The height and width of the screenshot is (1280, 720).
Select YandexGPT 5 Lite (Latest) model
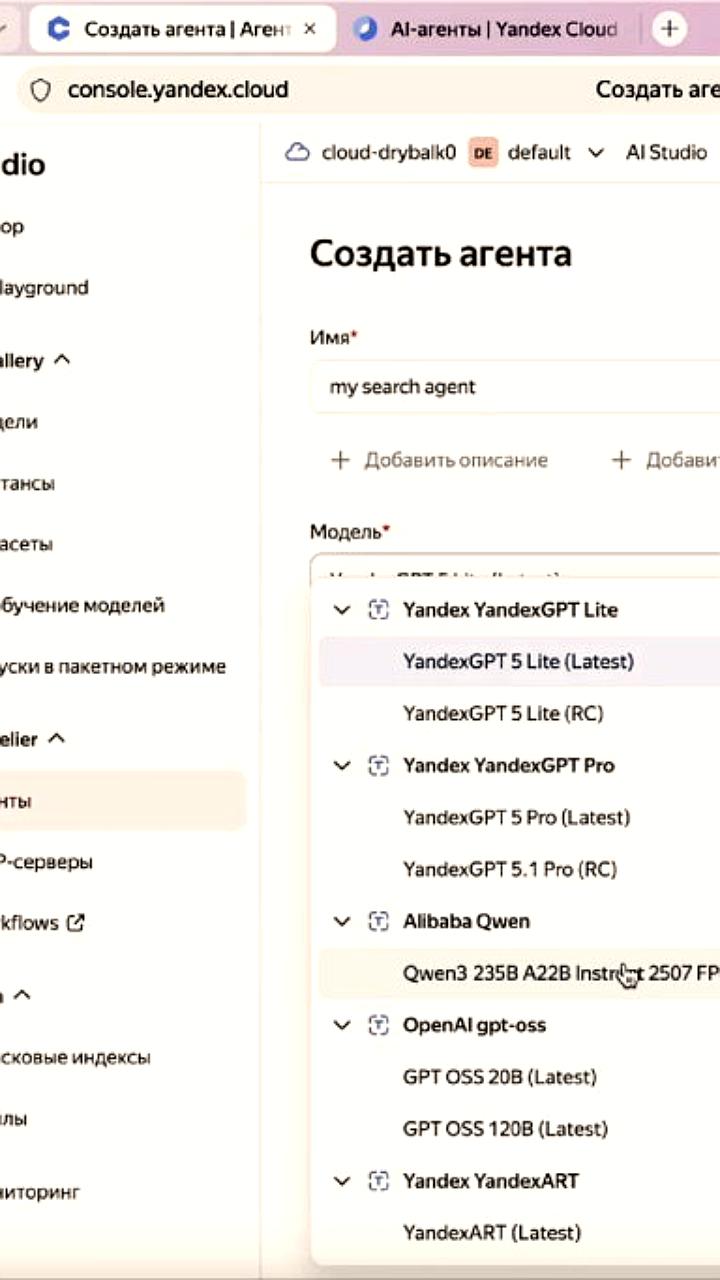point(518,661)
